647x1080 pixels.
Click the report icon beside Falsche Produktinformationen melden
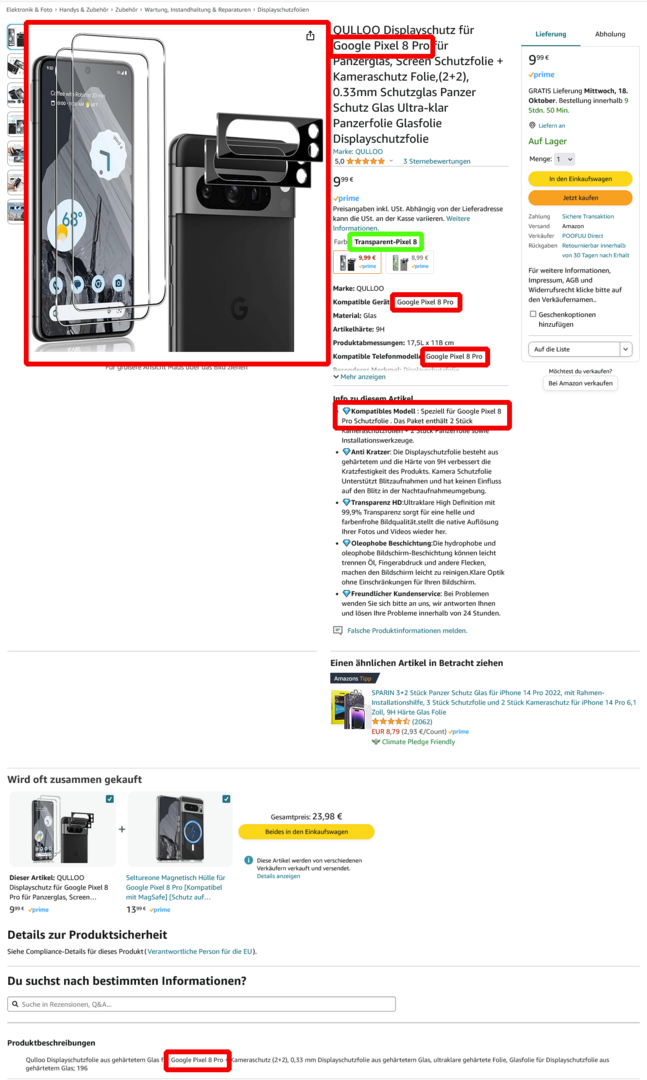tap(338, 630)
